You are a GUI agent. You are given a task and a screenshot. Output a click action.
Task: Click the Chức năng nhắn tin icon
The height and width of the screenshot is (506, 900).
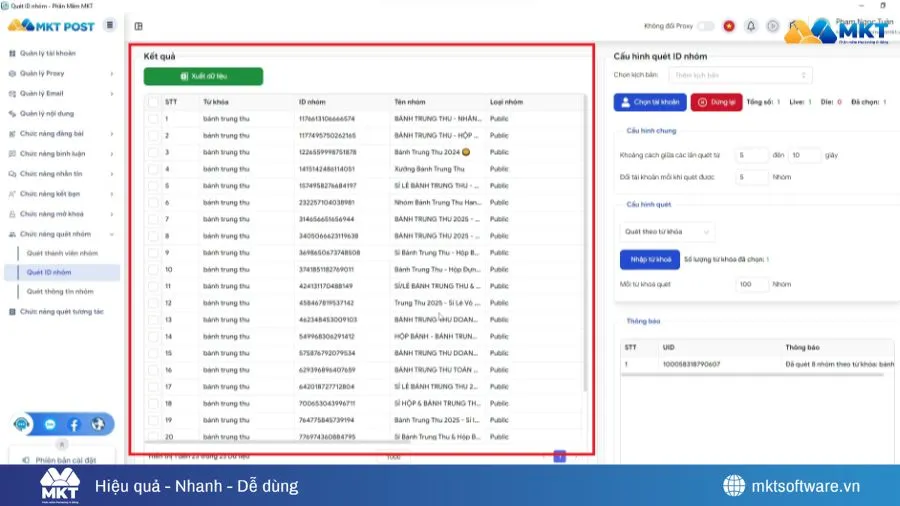[x=12, y=174]
